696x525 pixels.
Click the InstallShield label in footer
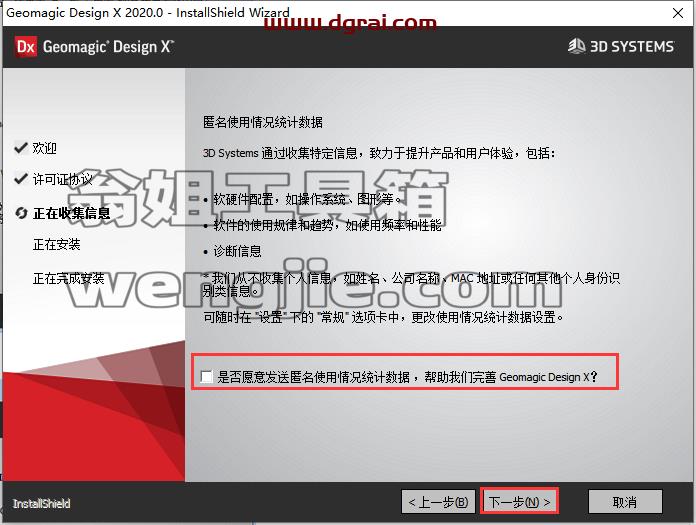point(41,504)
